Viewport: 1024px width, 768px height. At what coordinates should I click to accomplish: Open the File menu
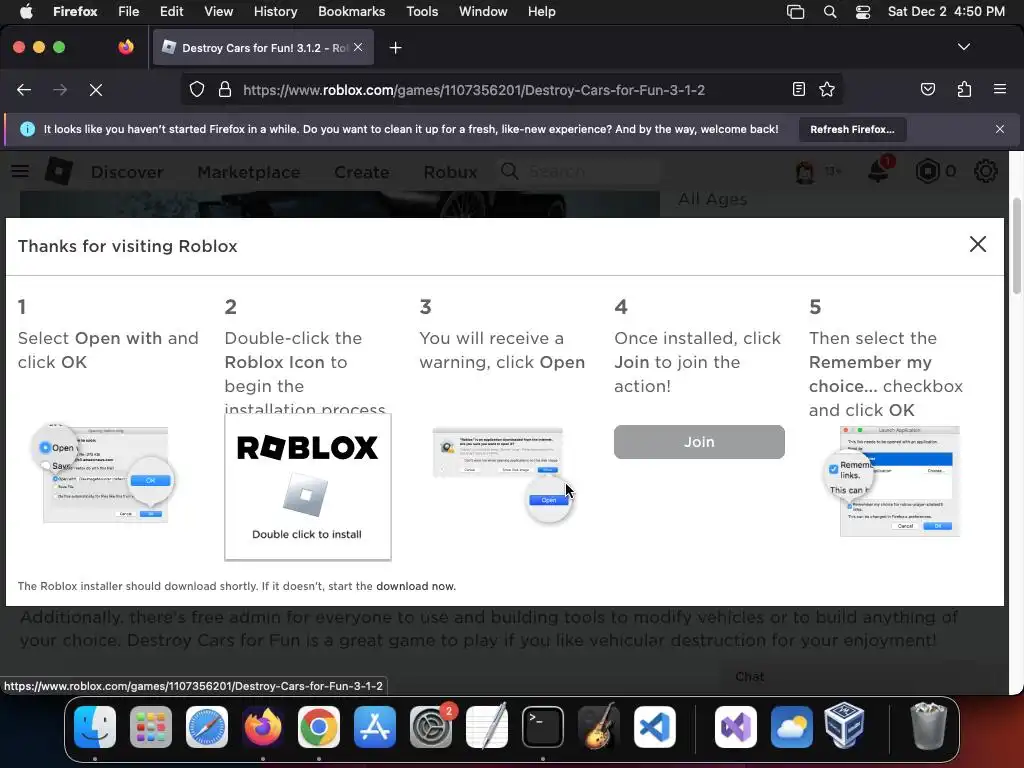pos(129,11)
